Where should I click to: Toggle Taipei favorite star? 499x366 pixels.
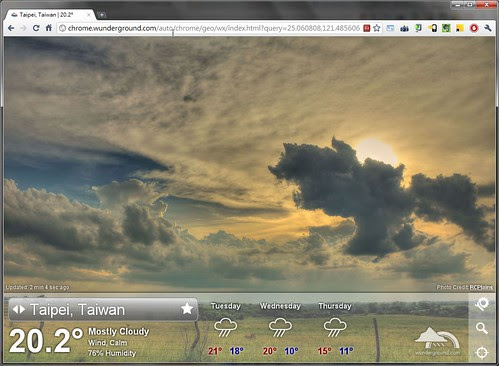pos(187,309)
